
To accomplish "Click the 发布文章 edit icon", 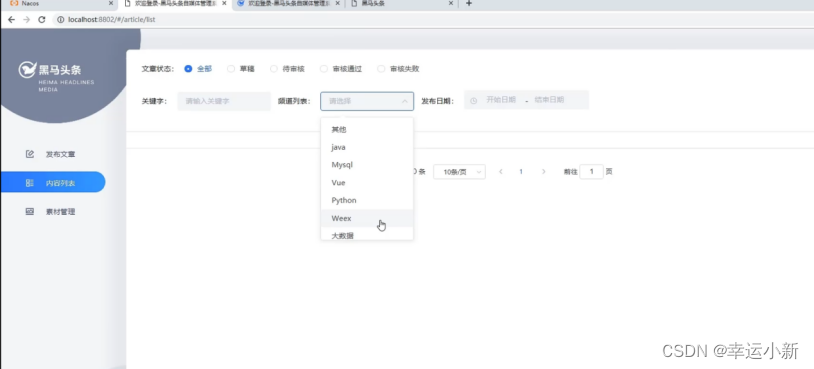I will click(x=30, y=154).
